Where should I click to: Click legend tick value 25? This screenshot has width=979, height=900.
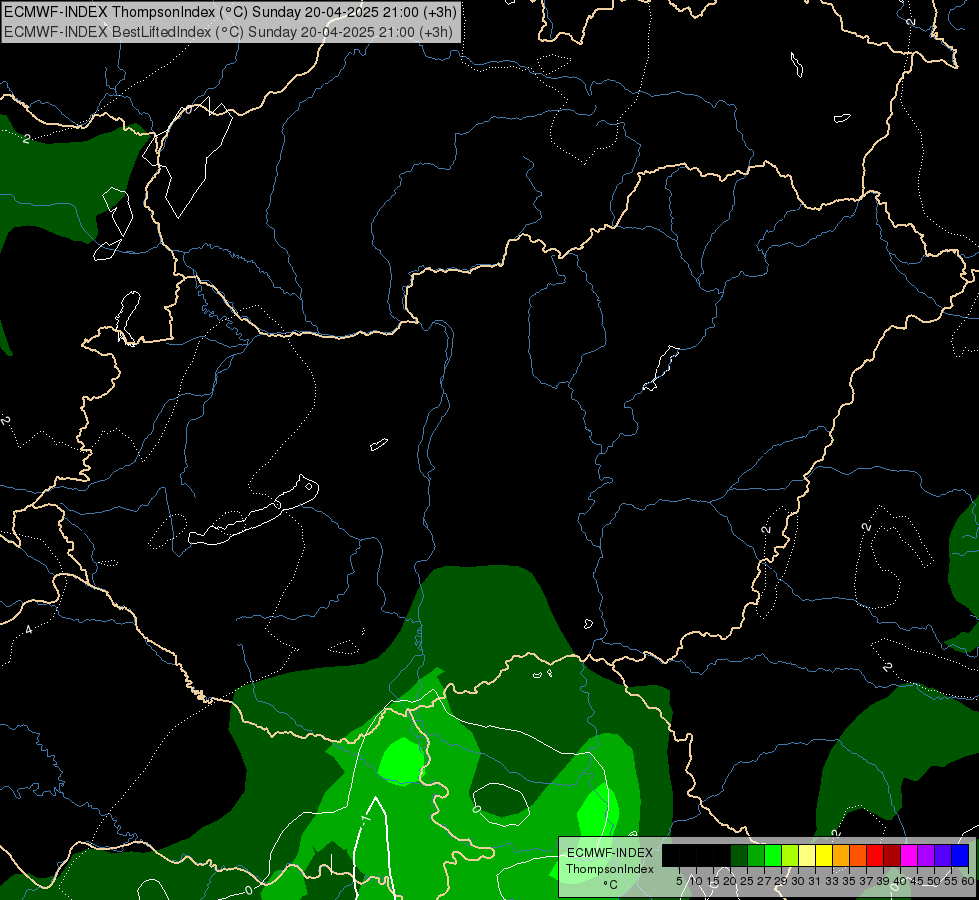pyautogui.click(x=747, y=881)
